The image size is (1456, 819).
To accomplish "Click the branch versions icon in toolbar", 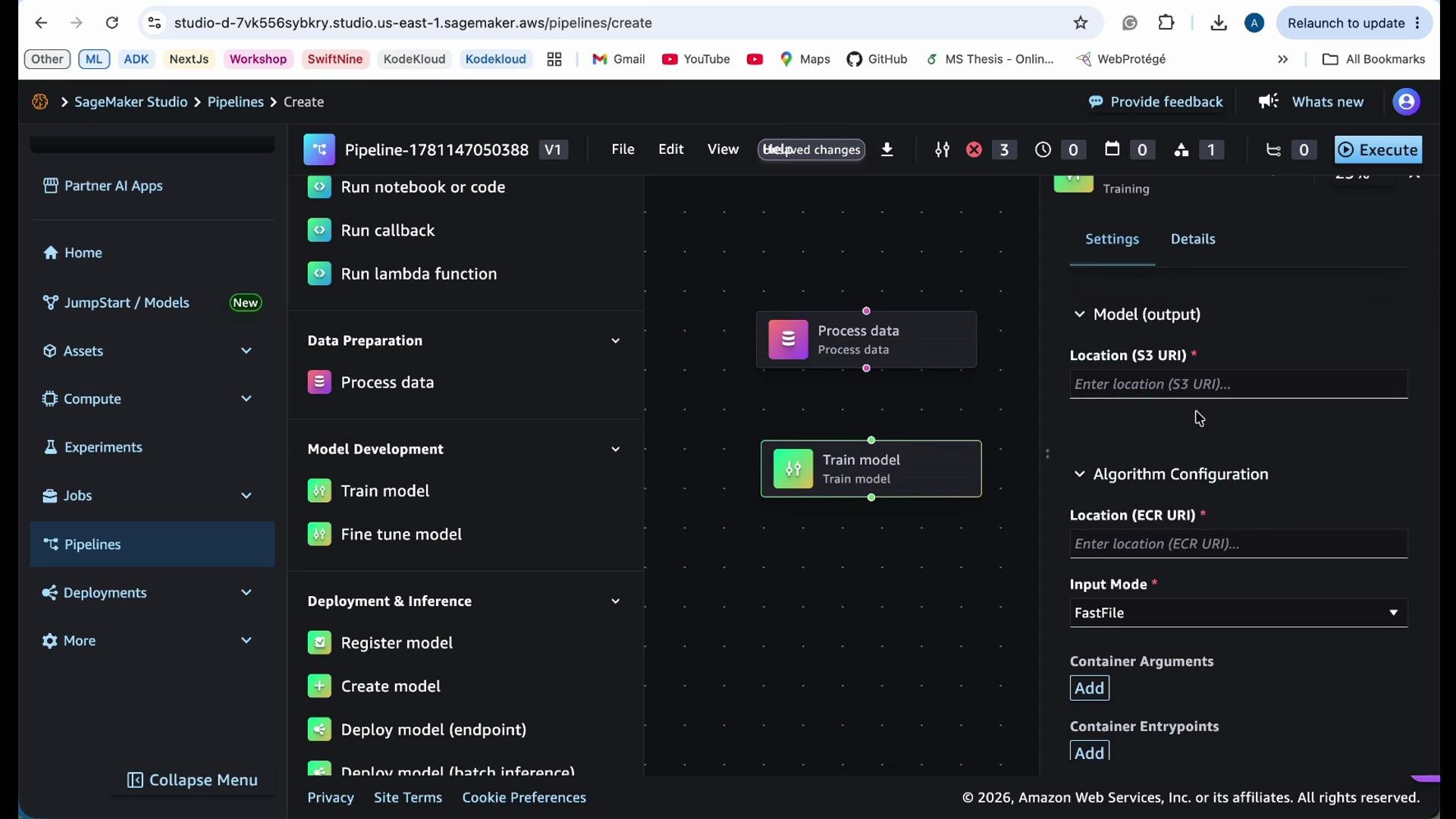I will (x=1274, y=150).
